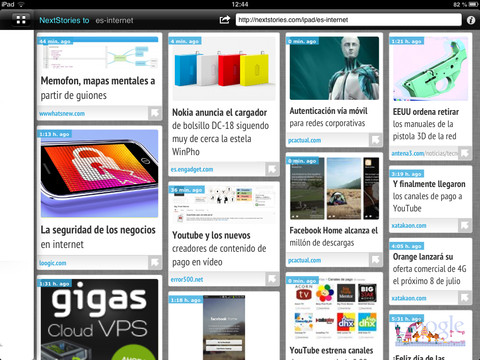Bookmark the Autenticación vía móvil story
The image size is (480, 360).
tap(375, 140)
